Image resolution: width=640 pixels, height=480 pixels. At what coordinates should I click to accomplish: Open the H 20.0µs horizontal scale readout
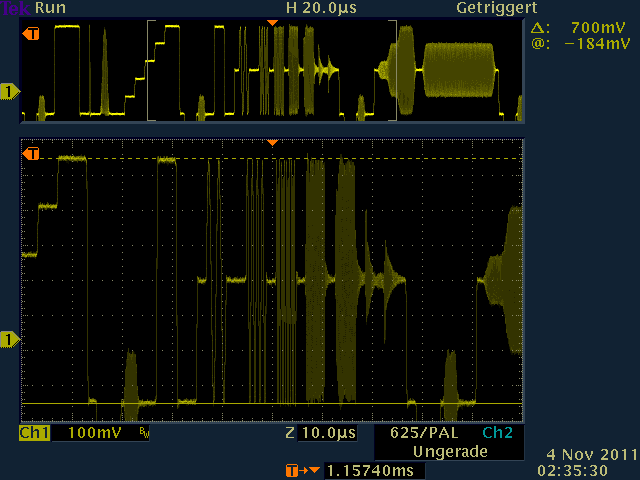point(321,8)
